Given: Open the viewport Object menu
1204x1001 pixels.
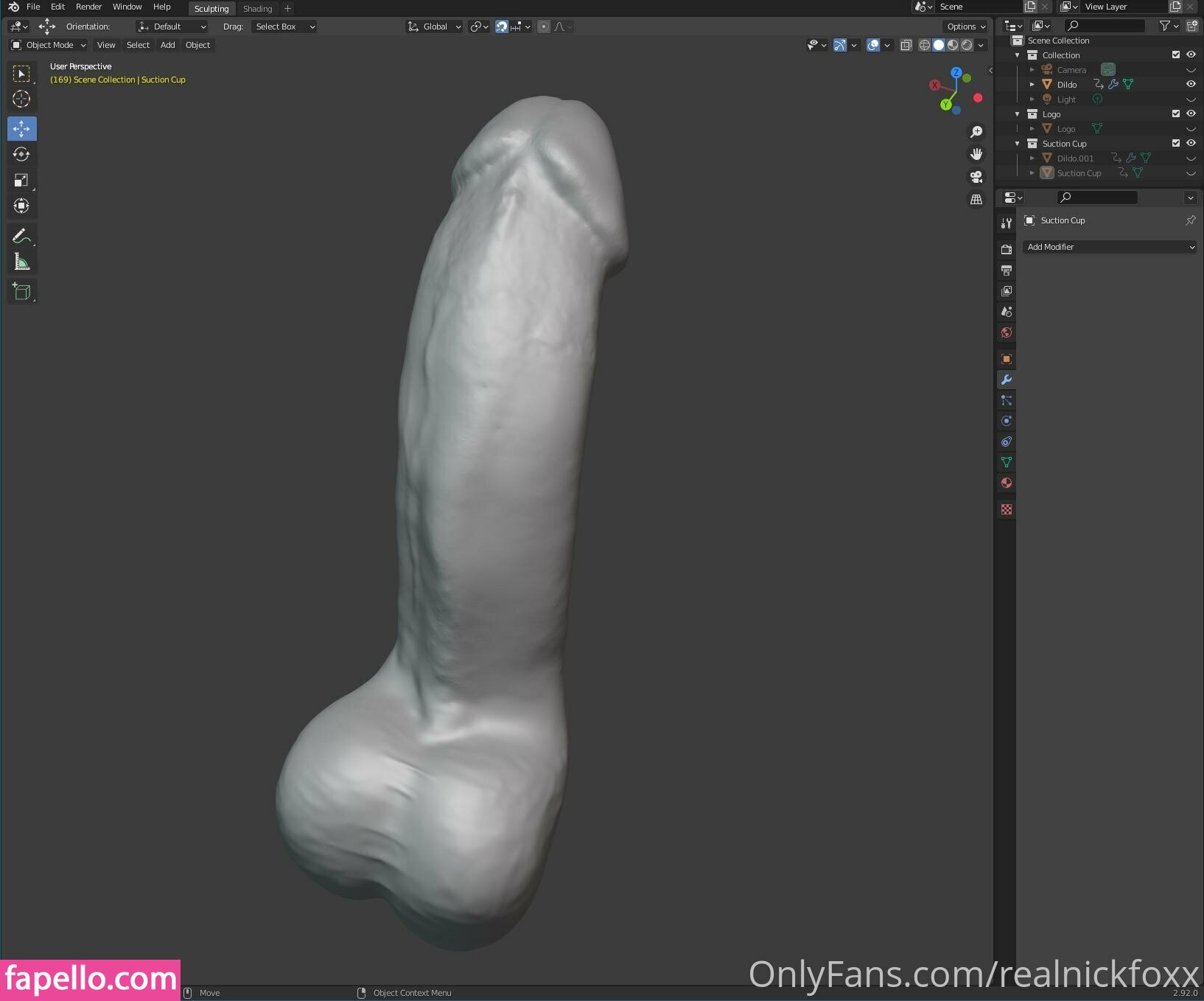Looking at the screenshot, I should point(197,45).
